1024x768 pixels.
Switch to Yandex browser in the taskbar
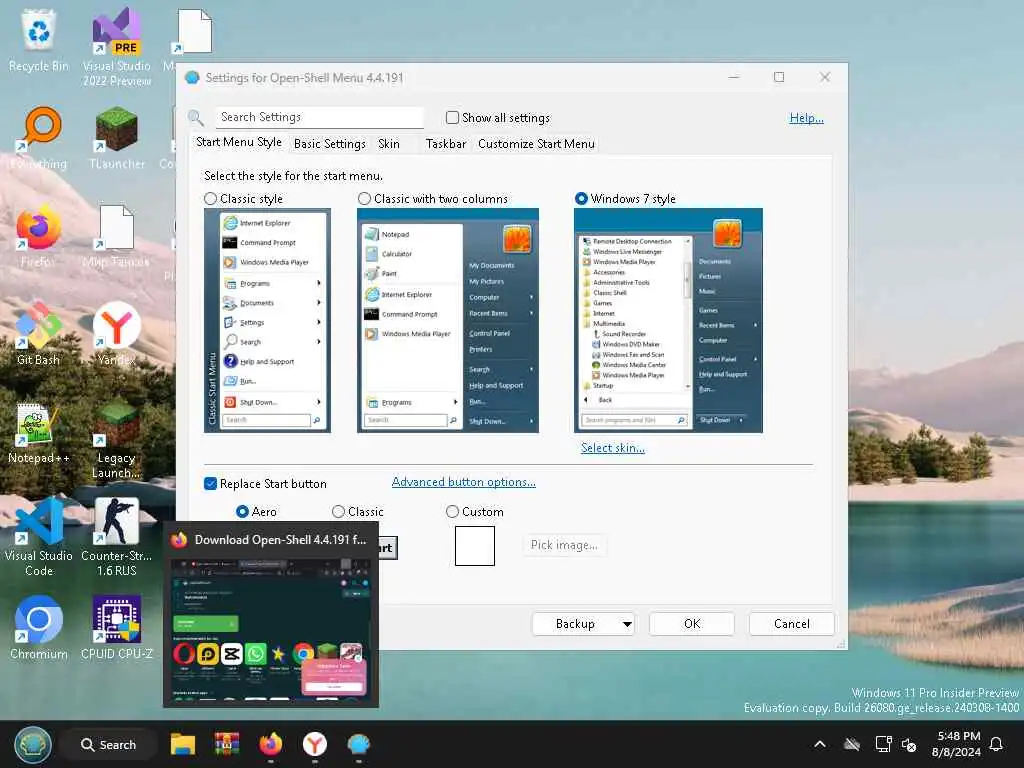point(315,744)
